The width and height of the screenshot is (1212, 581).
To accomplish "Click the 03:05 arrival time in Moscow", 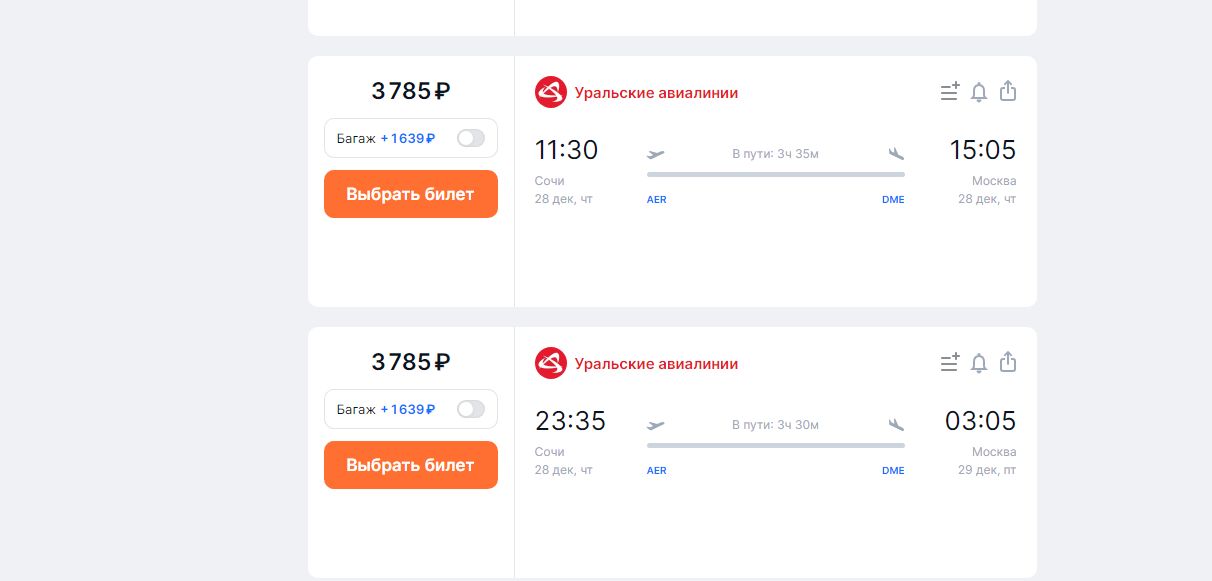I will [980, 421].
